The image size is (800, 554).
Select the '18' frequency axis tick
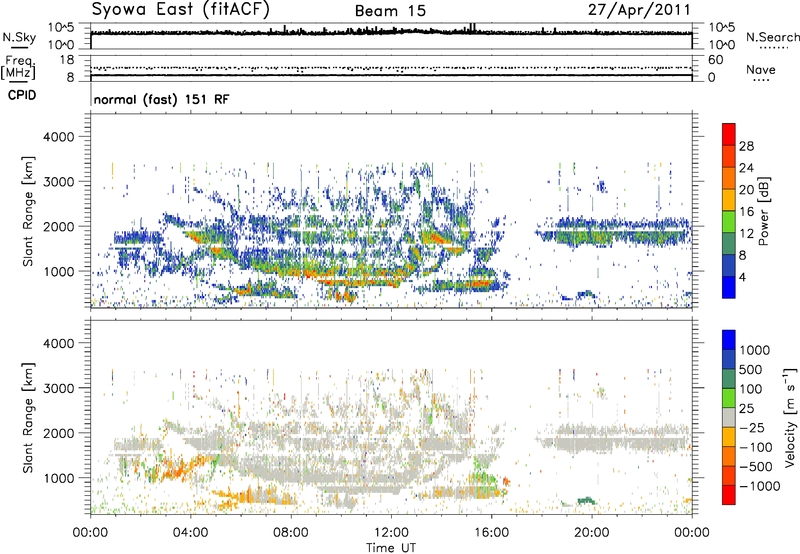pos(66,60)
